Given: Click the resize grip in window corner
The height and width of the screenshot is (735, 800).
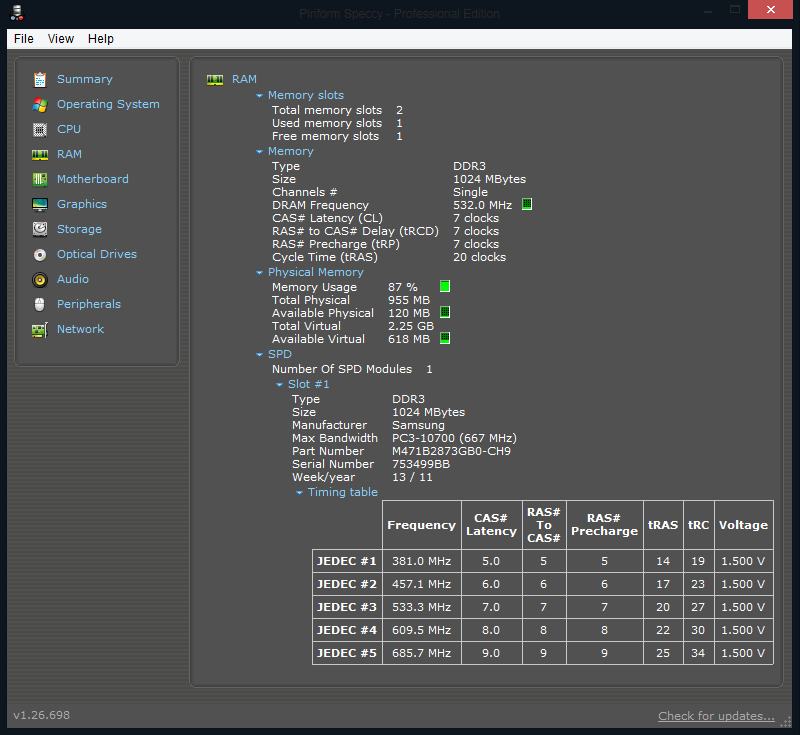Looking at the screenshot, I should pos(786,721).
